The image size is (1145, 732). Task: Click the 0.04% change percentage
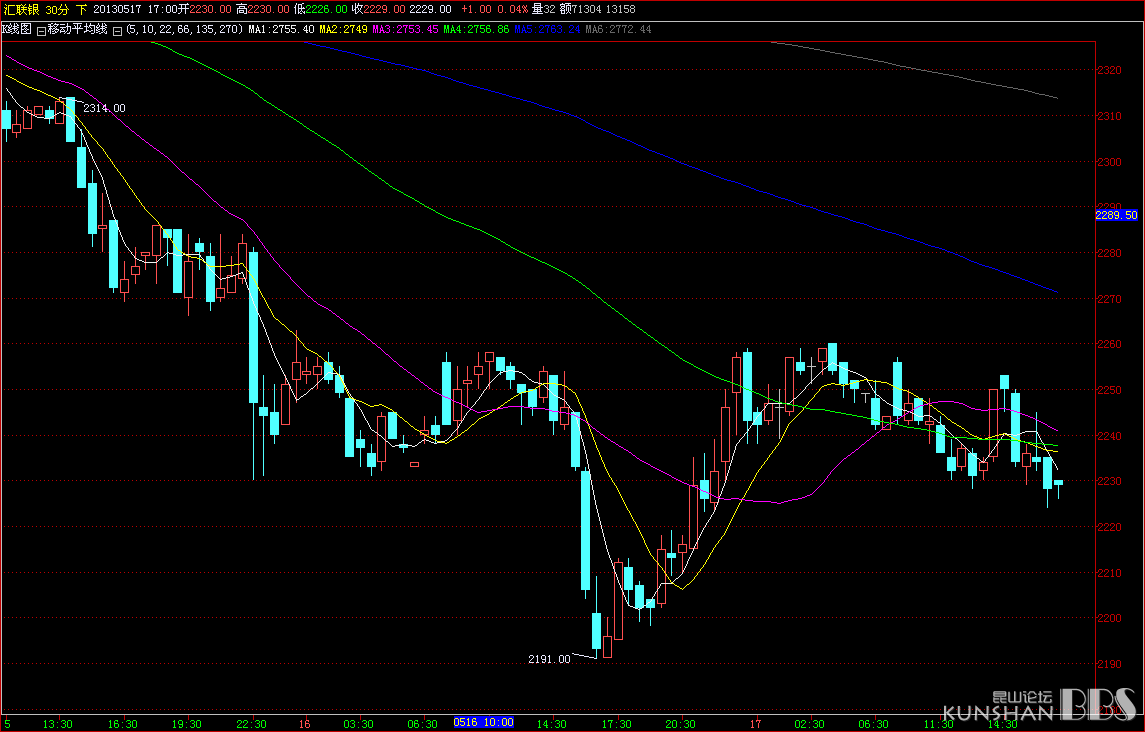[x=512, y=9]
